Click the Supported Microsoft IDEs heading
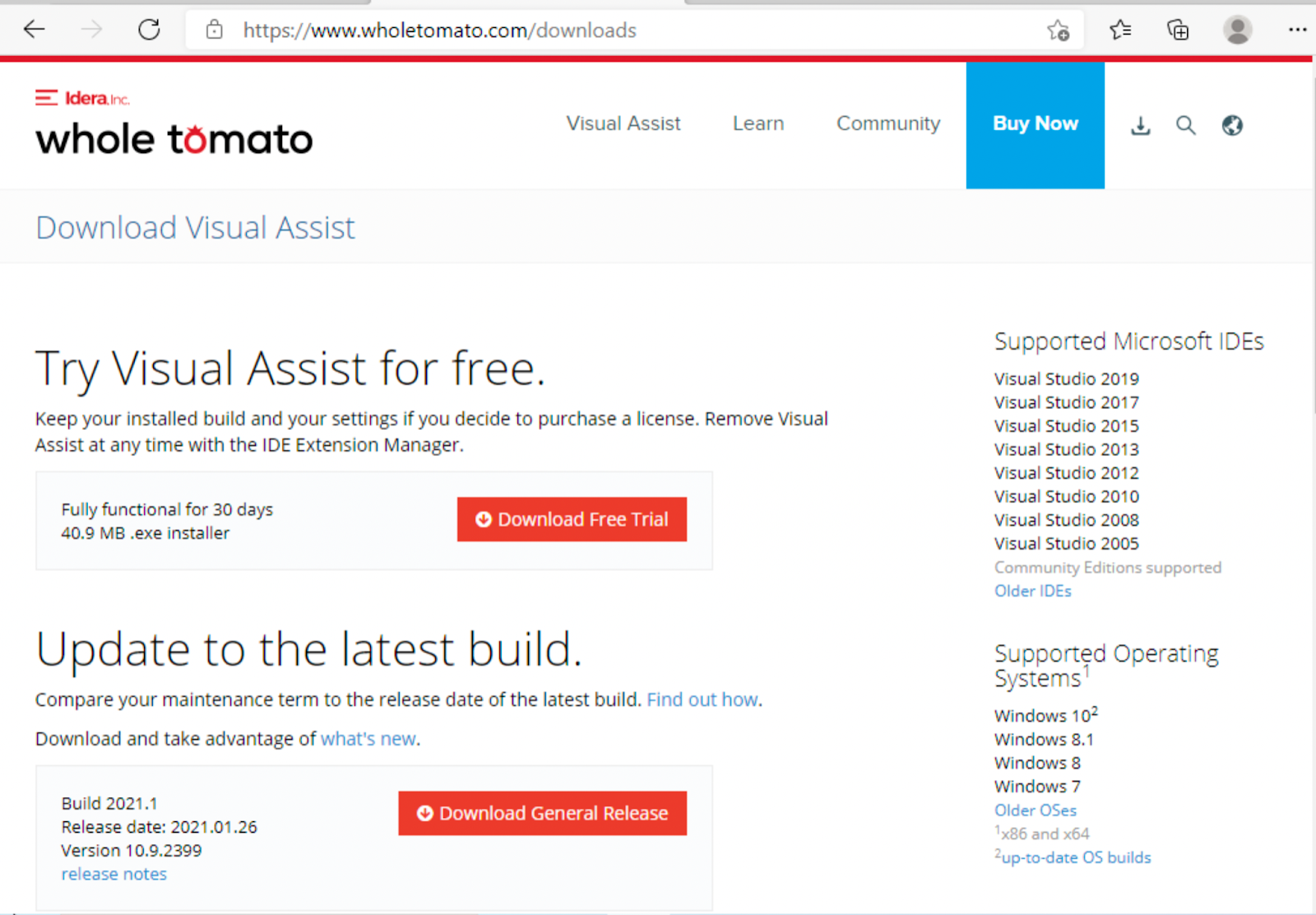Screen dimensions: 1316x915 (x=1129, y=341)
